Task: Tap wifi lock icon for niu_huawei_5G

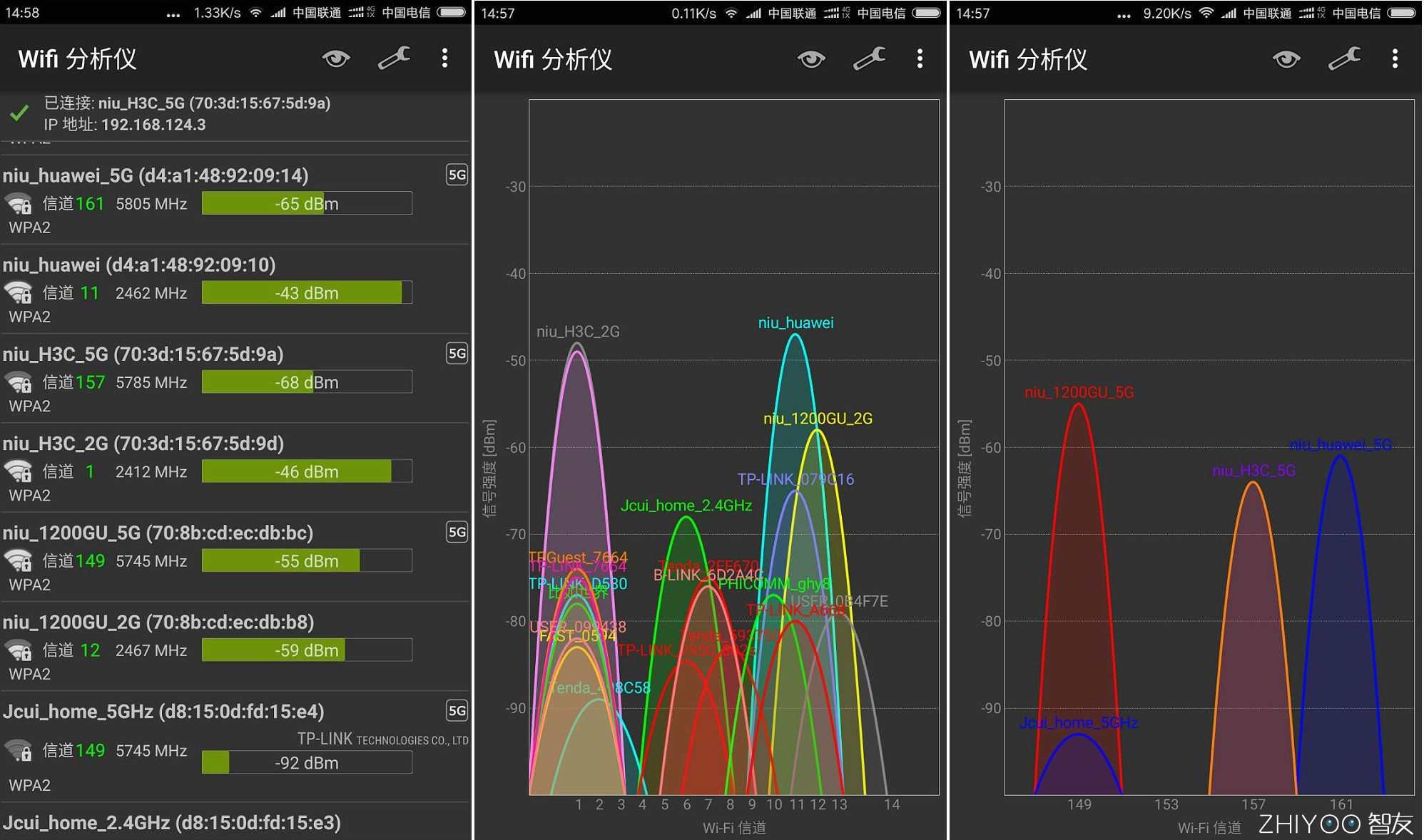Action: click(19, 204)
